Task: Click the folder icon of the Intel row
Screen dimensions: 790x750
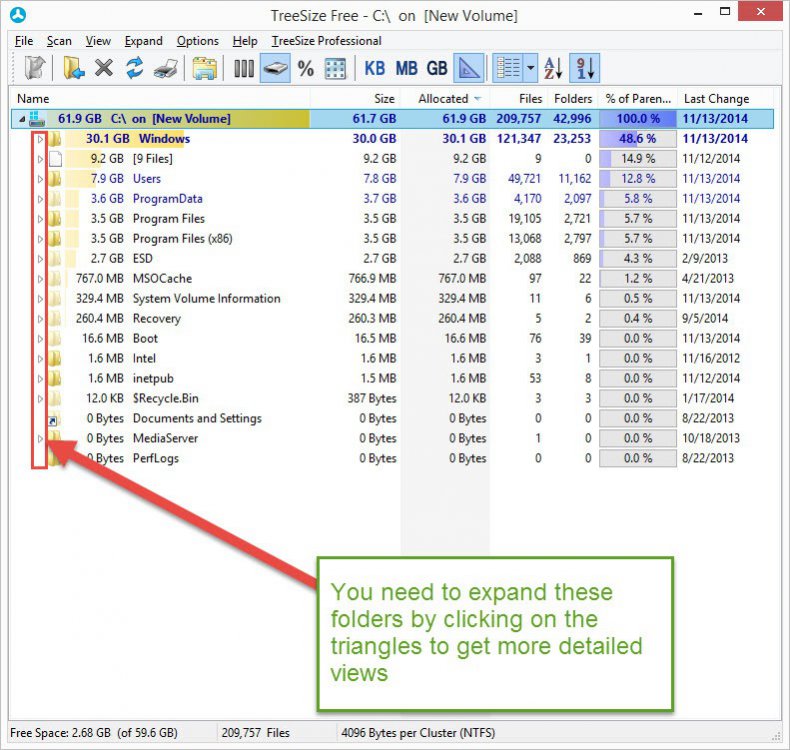Action: (55, 358)
